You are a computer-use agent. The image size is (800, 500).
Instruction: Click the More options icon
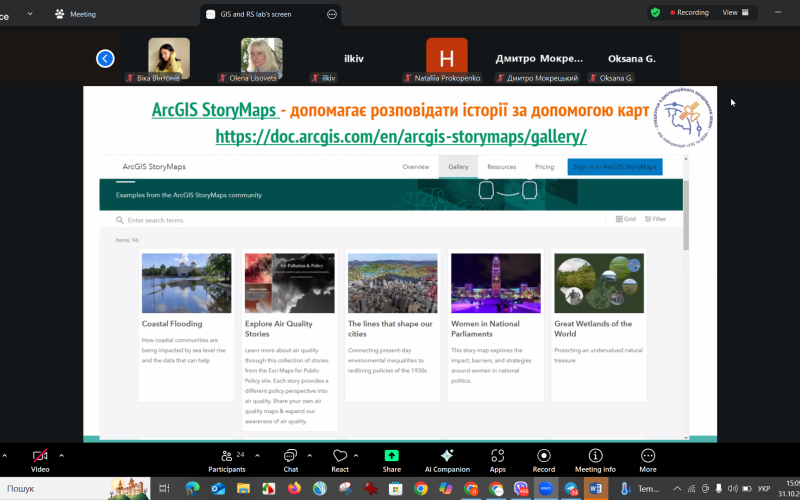point(648,456)
